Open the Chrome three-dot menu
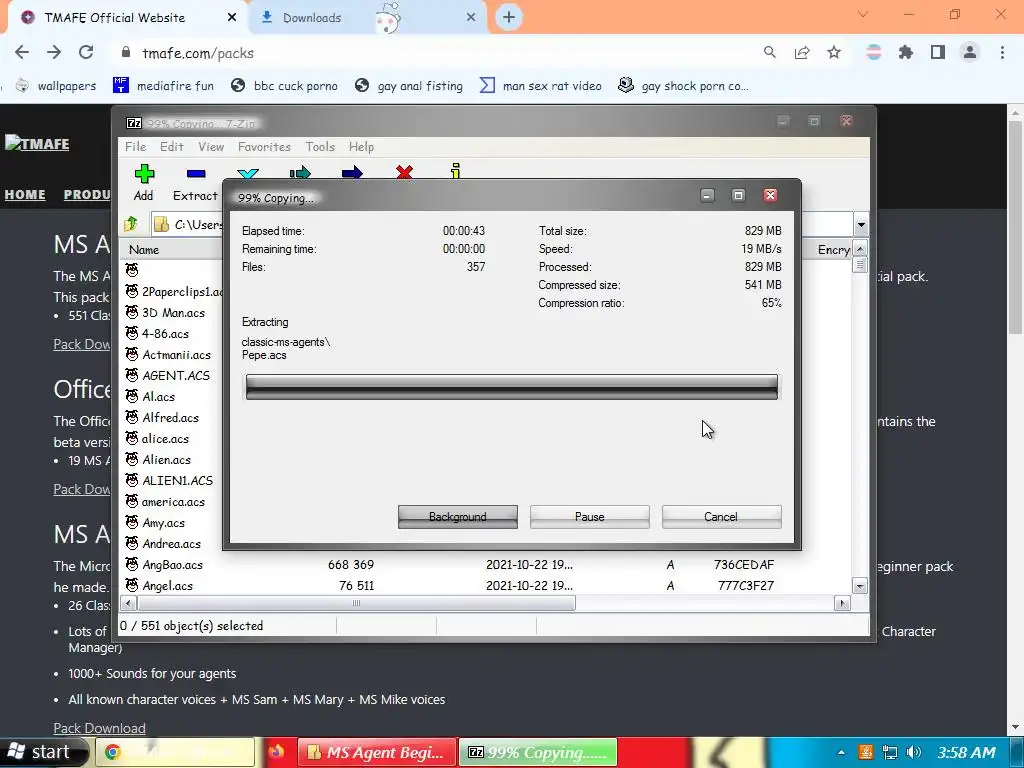This screenshot has height=768, width=1024. pyautogui.click(x=1002, y=52)
